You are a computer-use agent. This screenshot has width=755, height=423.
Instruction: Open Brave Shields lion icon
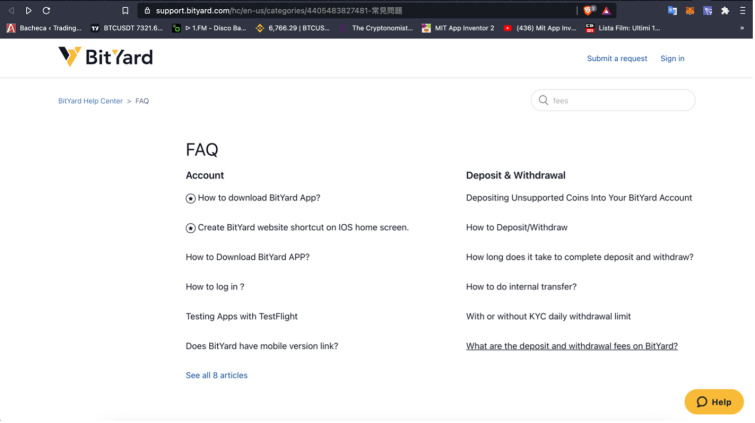[589, 10]
